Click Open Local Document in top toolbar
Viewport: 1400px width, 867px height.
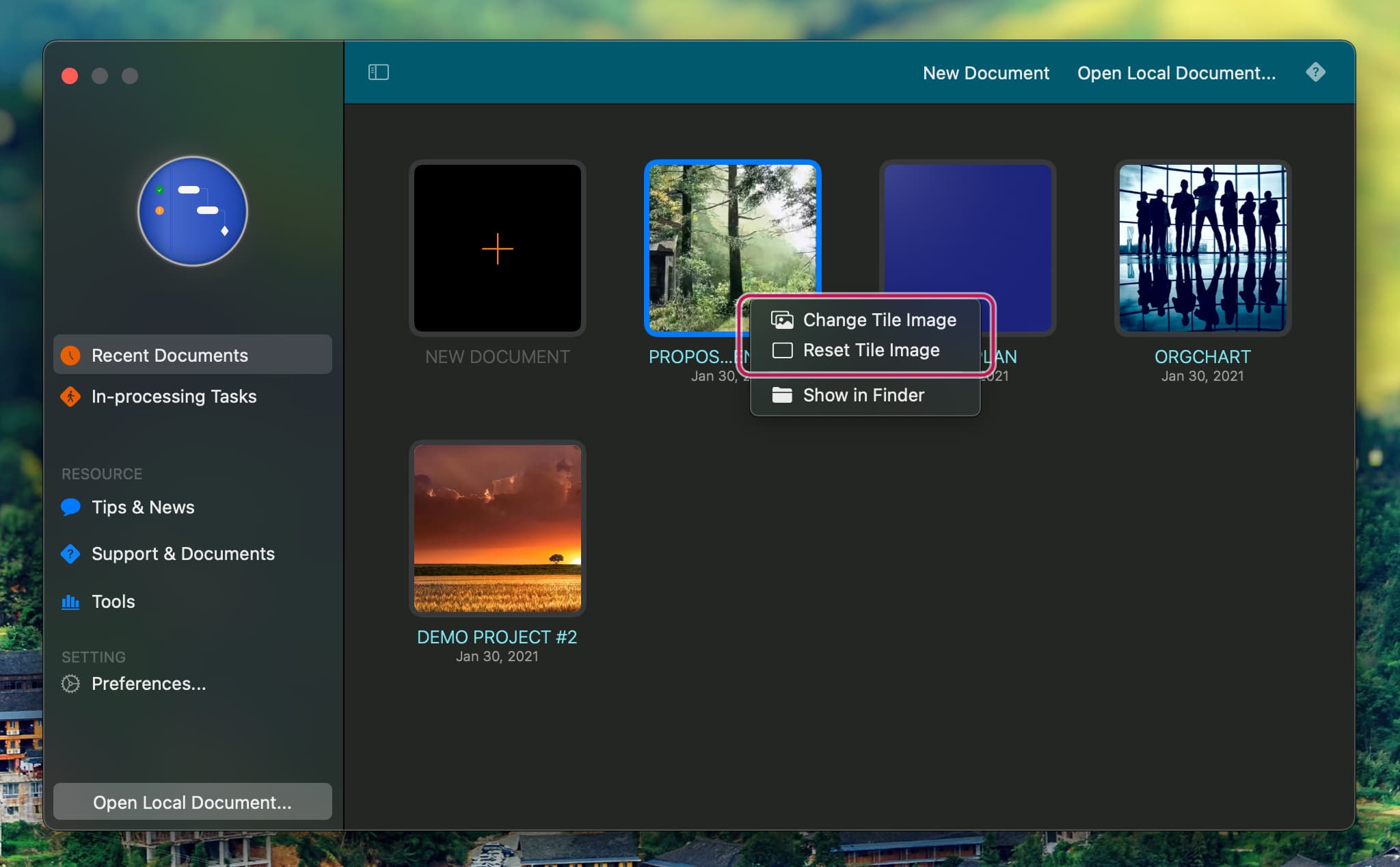click(1176, 73)
